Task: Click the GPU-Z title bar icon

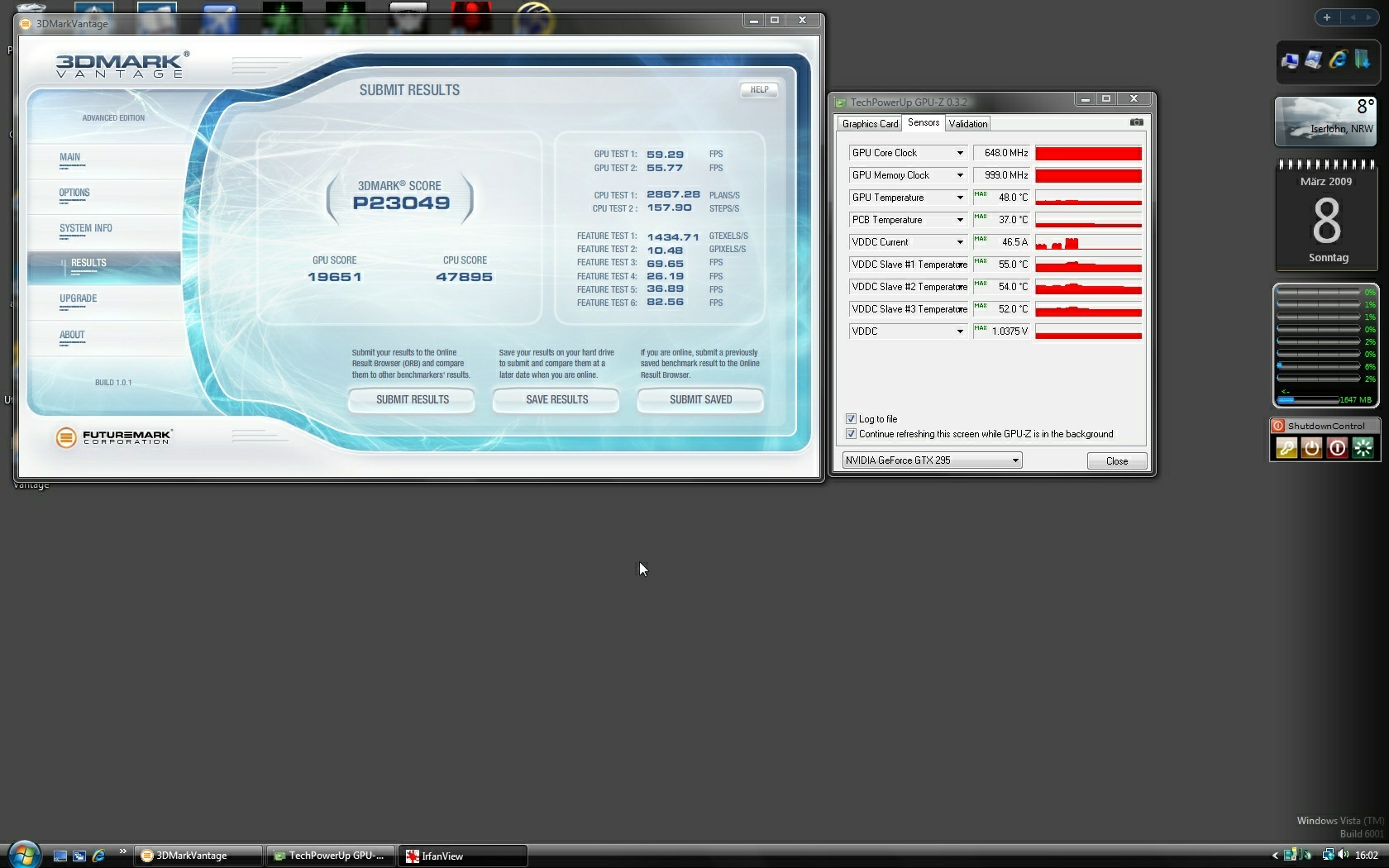Action: point(841,103)
